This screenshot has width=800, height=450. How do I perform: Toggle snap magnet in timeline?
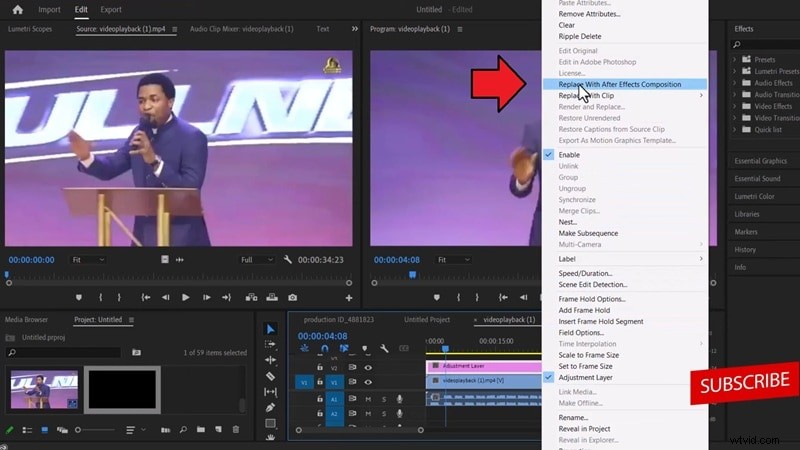[324, 348]
